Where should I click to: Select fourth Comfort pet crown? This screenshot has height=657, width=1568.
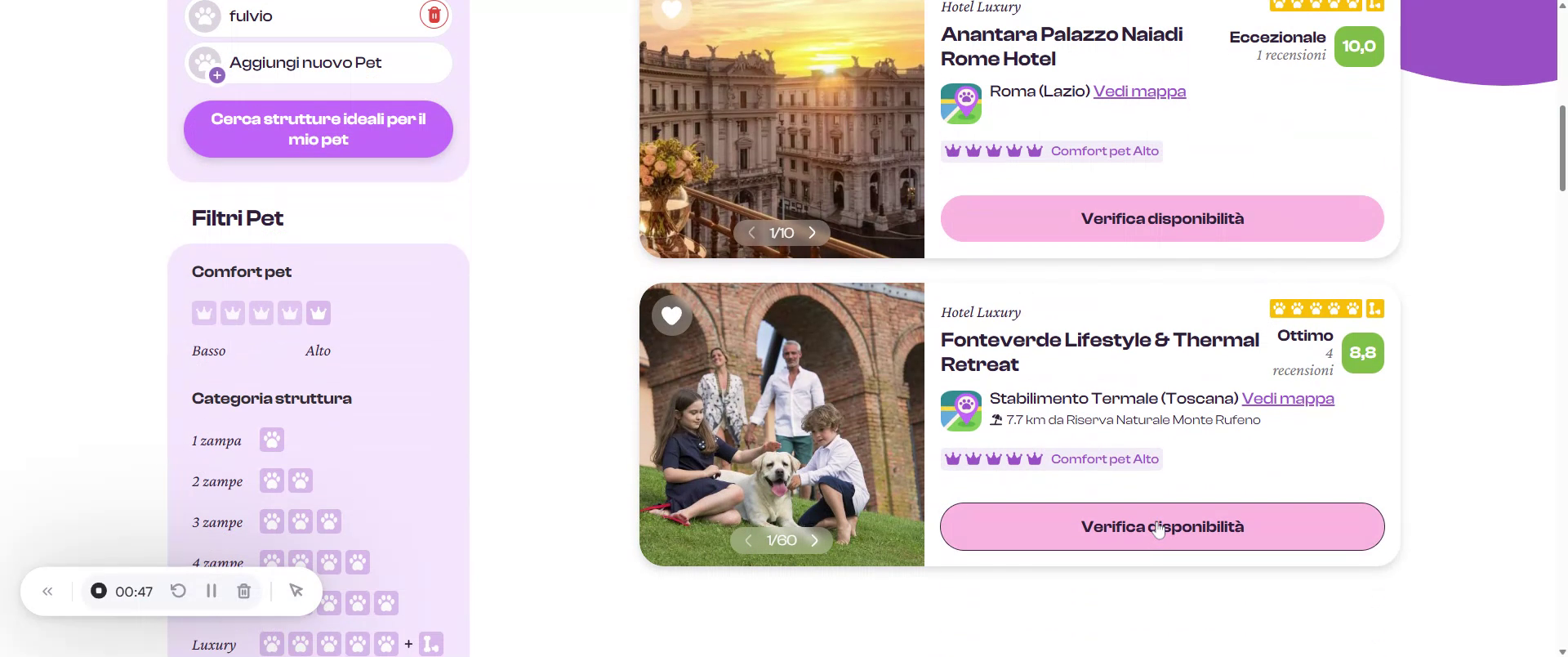[290, 313]
